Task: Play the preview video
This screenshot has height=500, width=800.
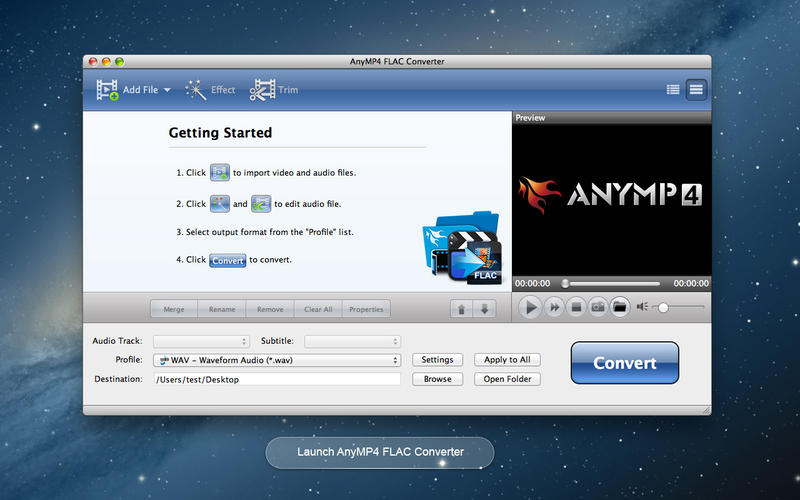Action: click(530, 307)
